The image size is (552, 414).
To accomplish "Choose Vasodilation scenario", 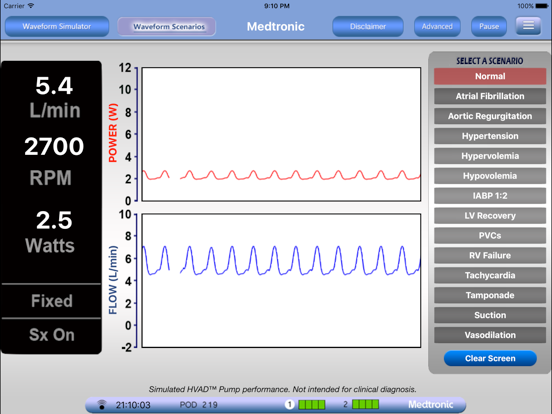I will tap(490, 335).
